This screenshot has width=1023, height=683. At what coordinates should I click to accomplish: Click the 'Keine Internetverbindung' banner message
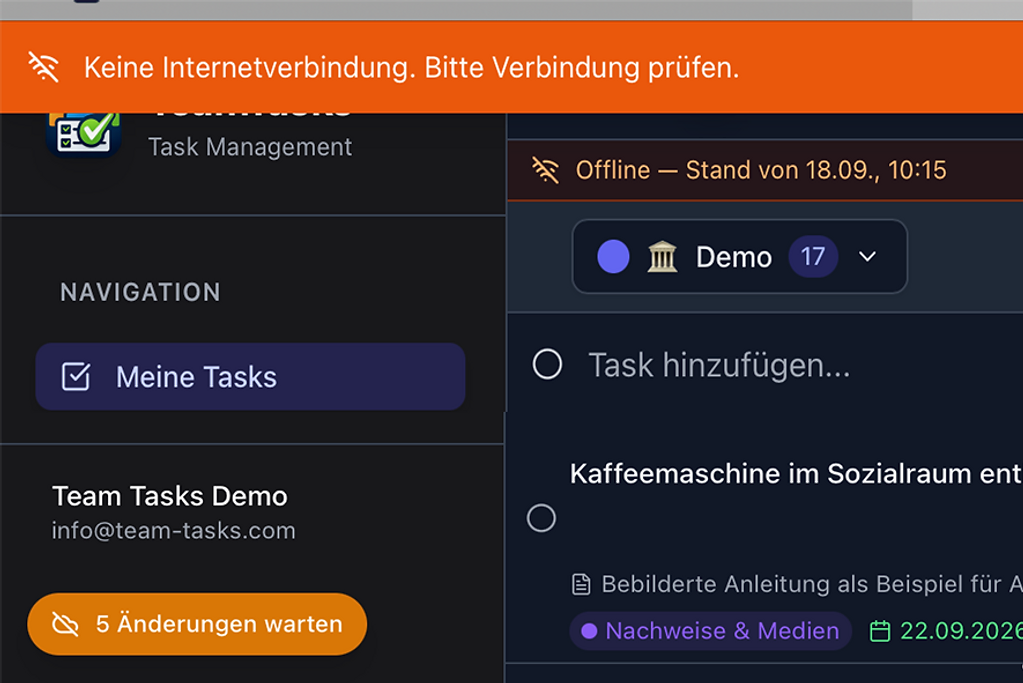click(x=412, y=68)
